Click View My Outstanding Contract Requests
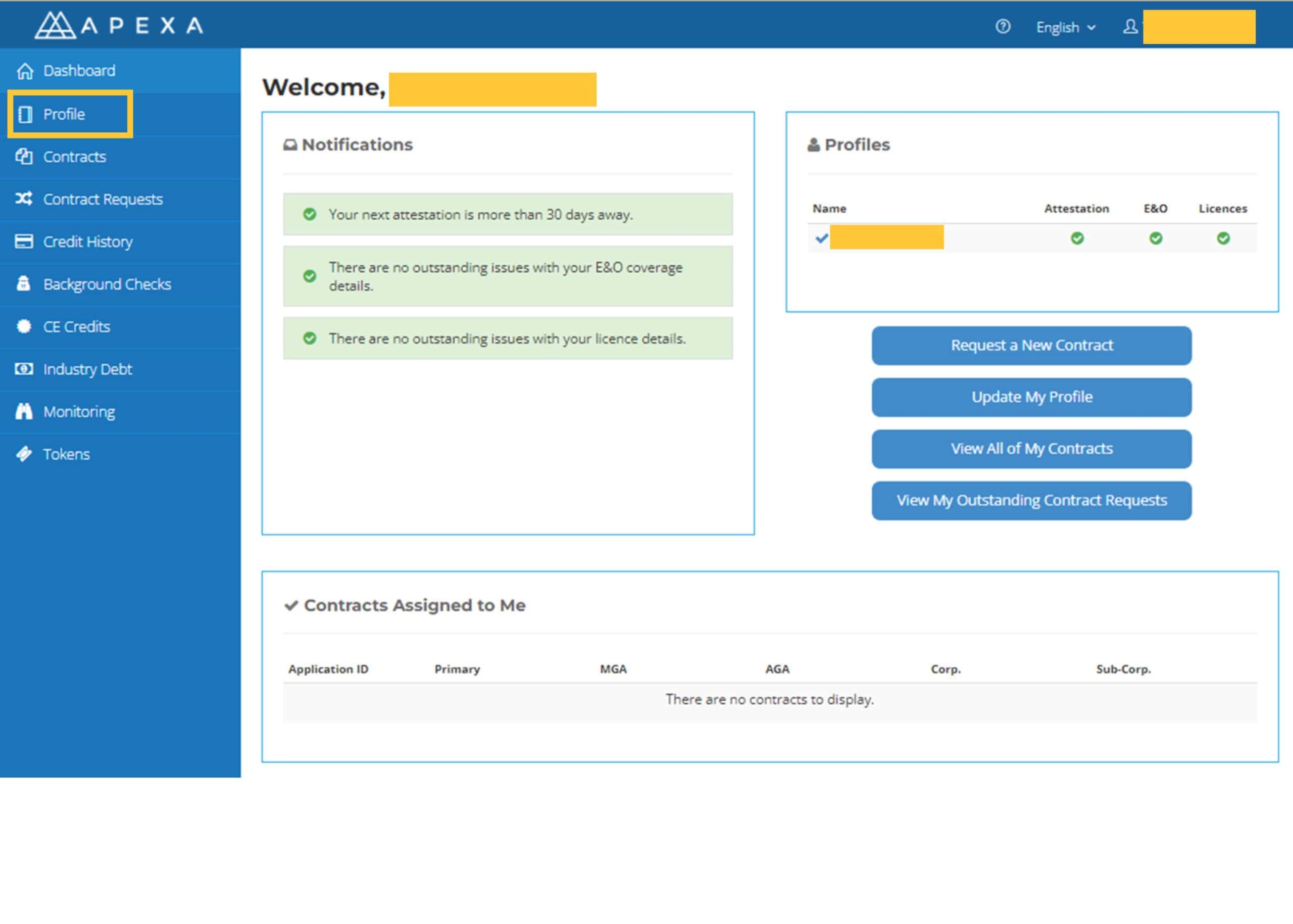Viewport: 1293px width, 924px height. (x=1031, y=501)
